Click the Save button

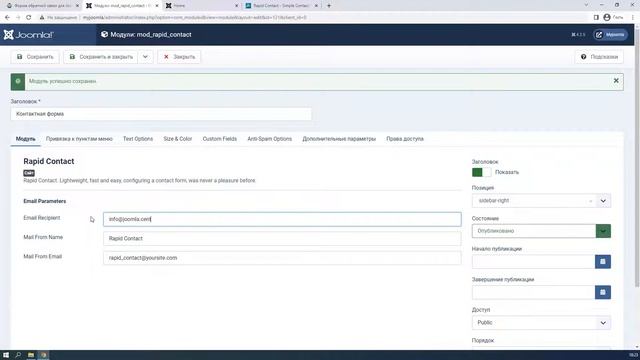click(x=35, y=57)
